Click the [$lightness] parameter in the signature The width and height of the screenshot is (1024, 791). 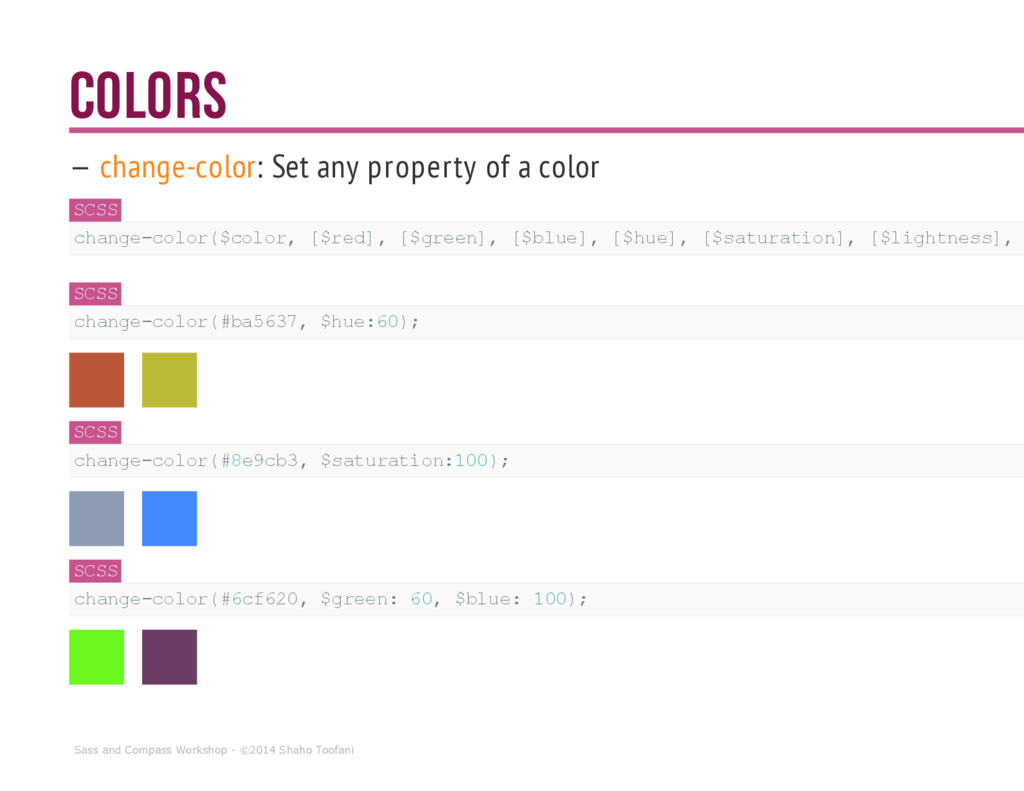tap(935, 238)
